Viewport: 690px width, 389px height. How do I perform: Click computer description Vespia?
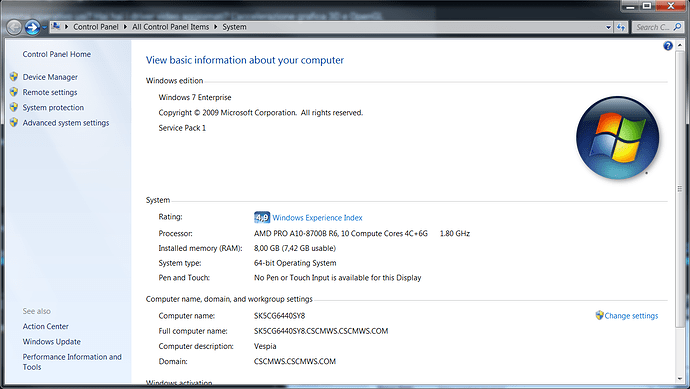coord(265,346)
